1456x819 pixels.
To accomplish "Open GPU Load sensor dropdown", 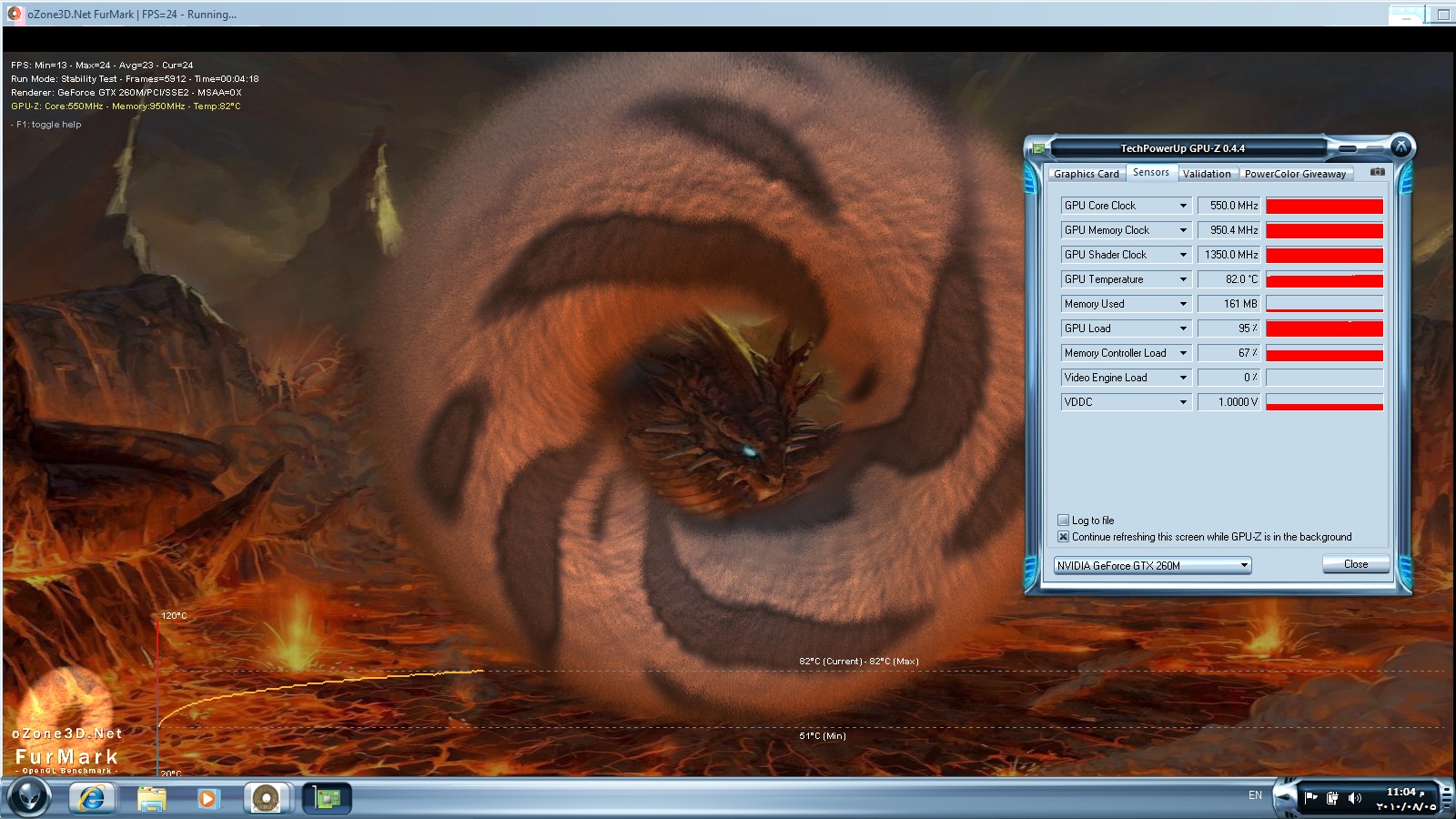I will coord(1183,329).
